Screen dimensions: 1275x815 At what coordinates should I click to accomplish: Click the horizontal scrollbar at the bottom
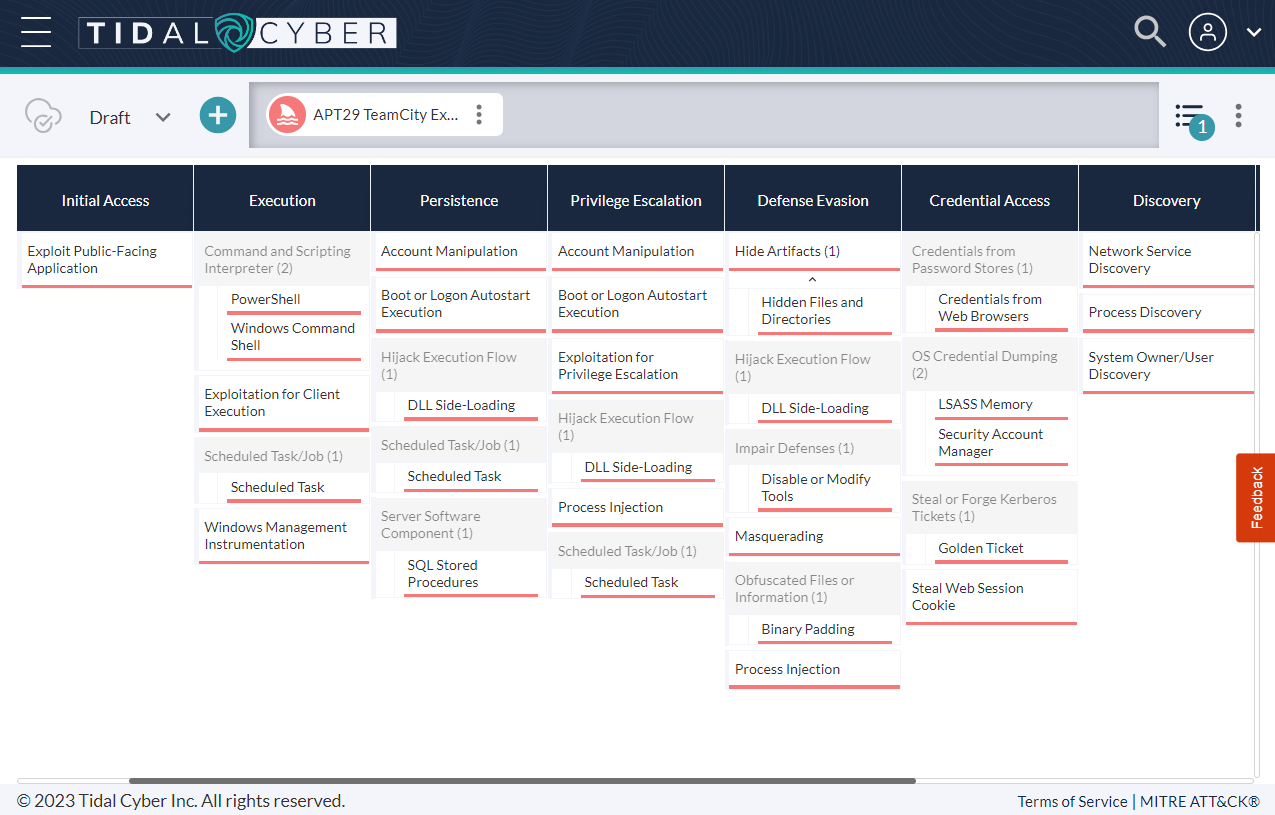pos(522,781)
